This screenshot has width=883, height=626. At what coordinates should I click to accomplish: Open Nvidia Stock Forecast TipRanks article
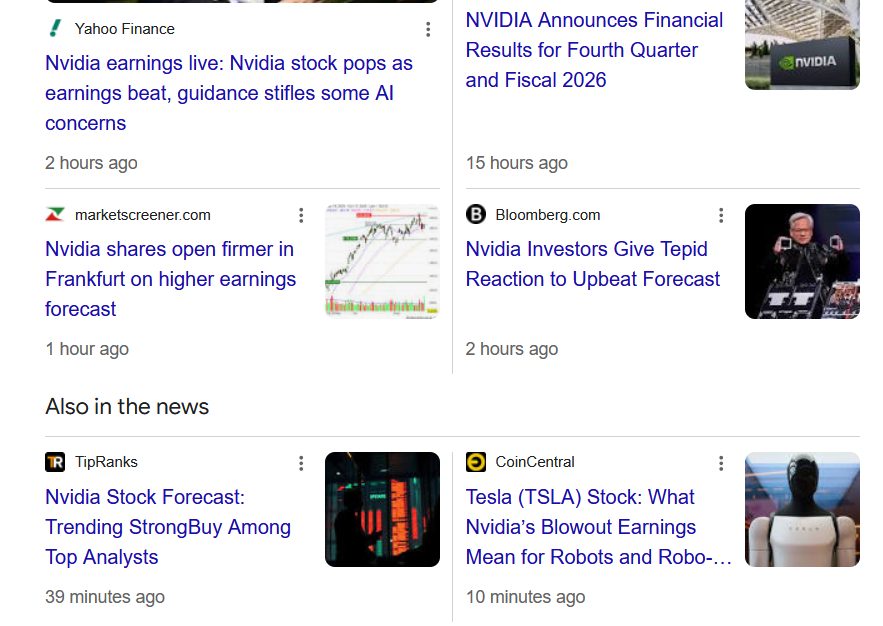168,527
